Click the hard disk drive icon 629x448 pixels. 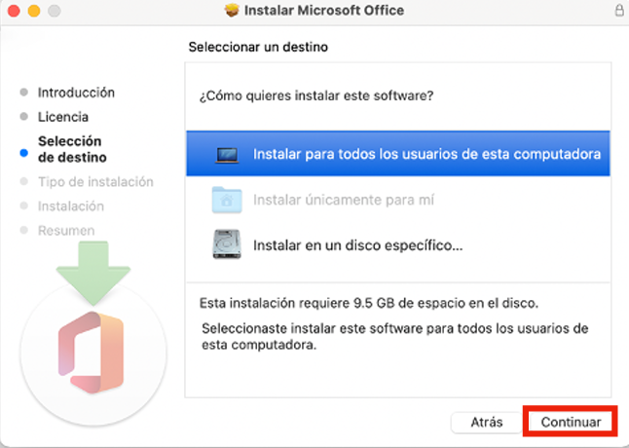click(x=227, y=244)
